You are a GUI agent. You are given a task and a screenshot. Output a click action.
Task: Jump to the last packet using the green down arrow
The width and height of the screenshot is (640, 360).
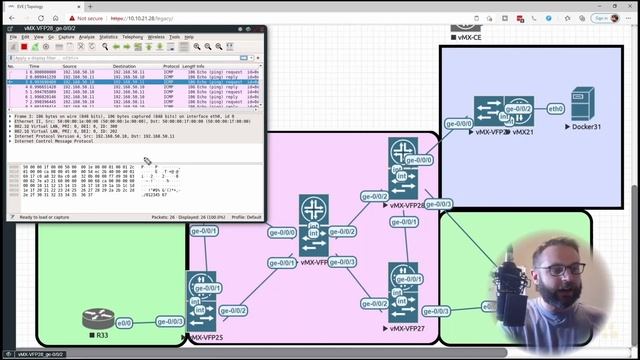pyautogui.click(x=160, y=47)
